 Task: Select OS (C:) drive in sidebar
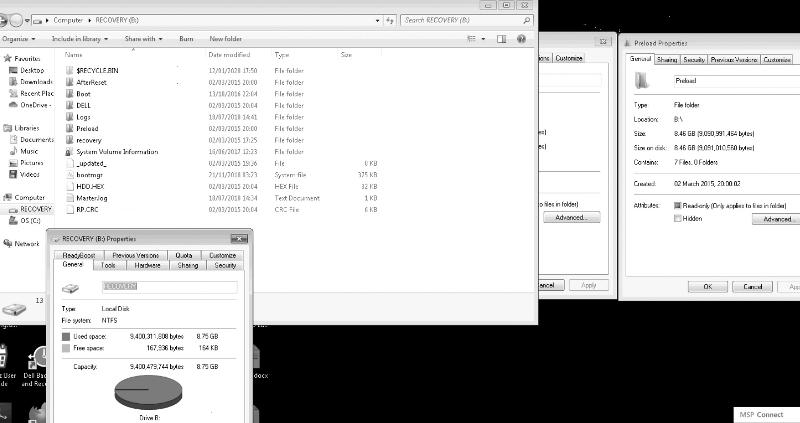24,220
